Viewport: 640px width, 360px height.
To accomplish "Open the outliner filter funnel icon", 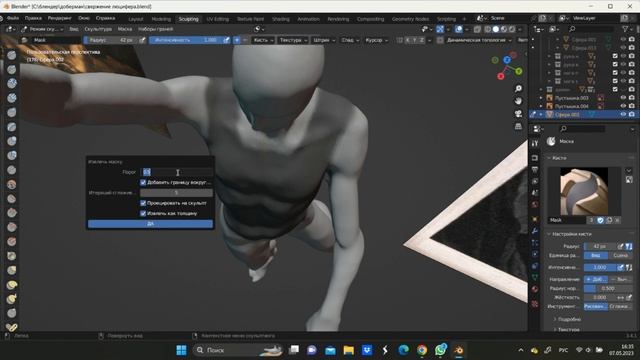I will click(x=626, y=29).
